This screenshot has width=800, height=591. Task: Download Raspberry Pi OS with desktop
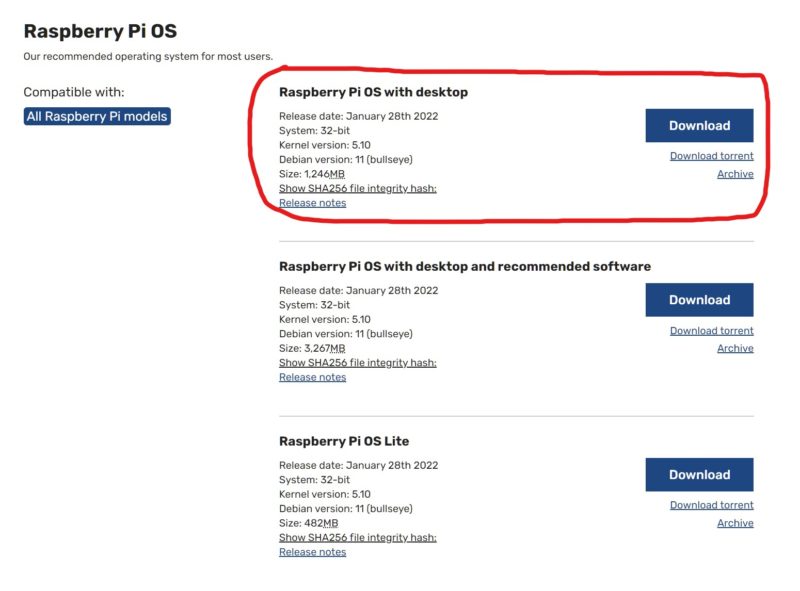pyautogui.click(x=699, y=126)
